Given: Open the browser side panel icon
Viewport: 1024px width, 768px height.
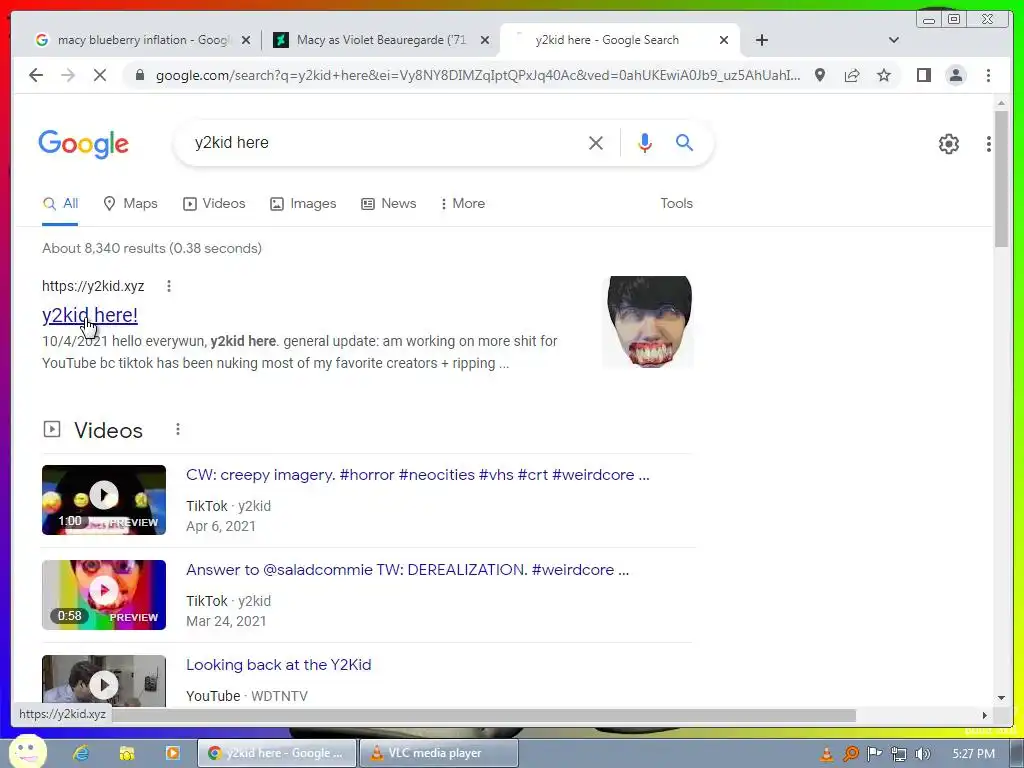Looking at the screenshot, I should click(923, 75).
